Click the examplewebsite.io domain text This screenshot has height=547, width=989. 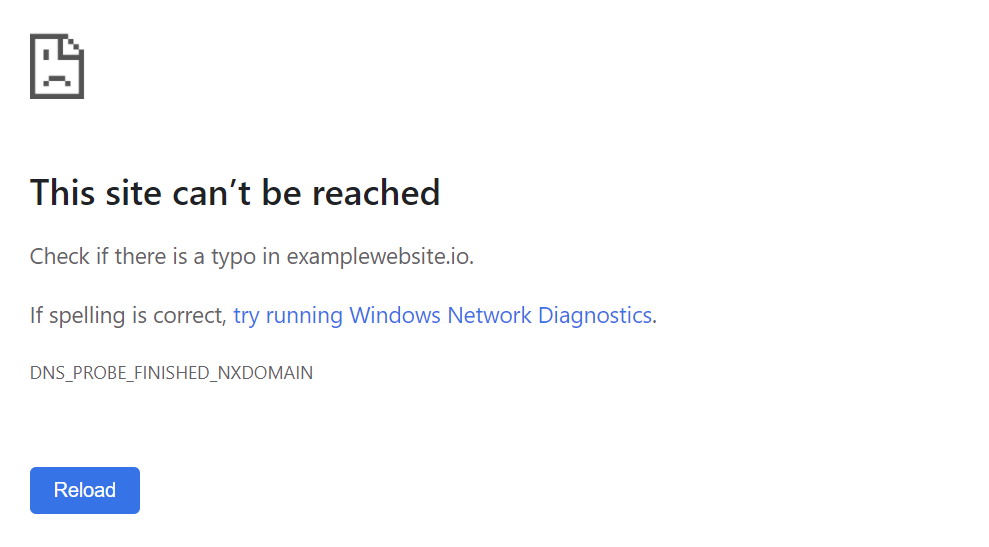click(x=378, y=256)
